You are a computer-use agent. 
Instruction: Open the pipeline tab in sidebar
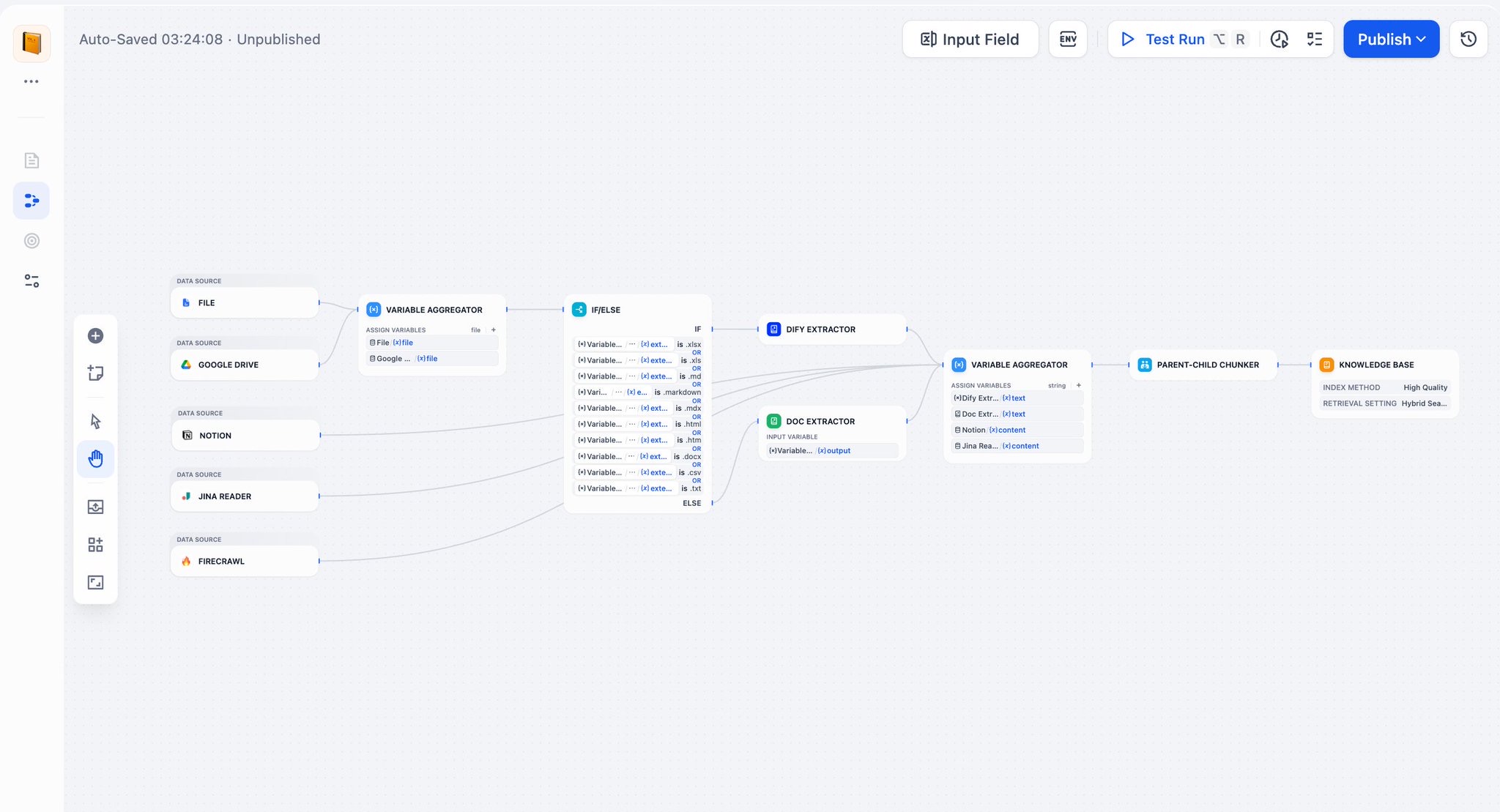(x=31, y=201)
